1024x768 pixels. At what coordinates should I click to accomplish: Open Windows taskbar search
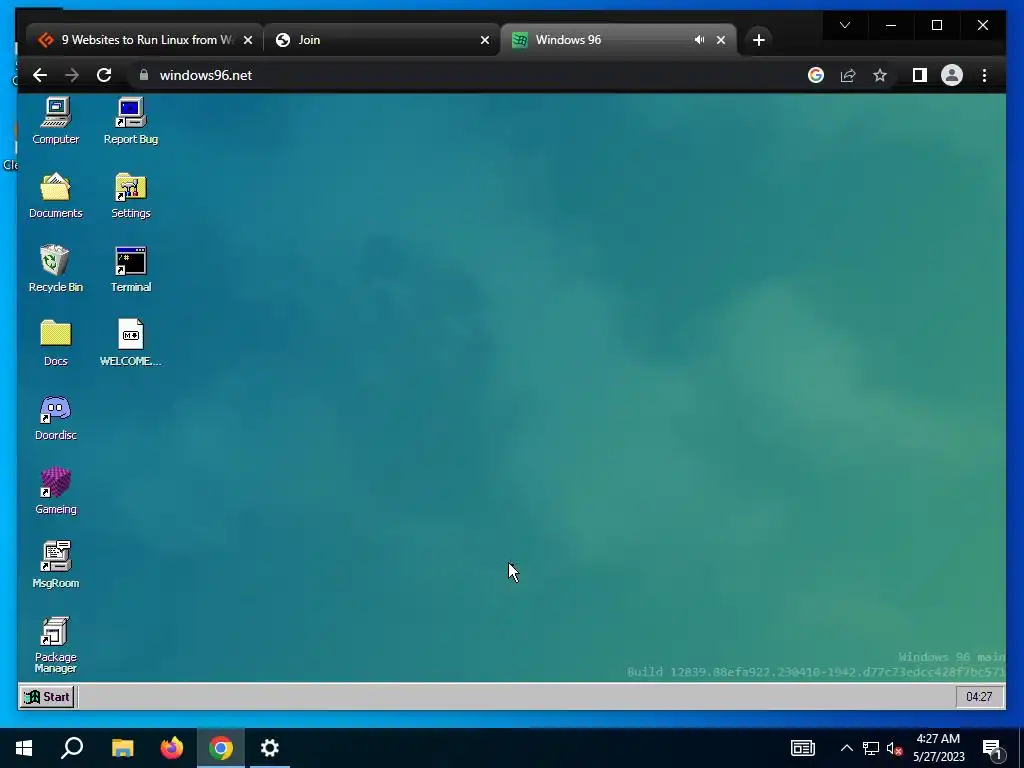pos(72,748)
